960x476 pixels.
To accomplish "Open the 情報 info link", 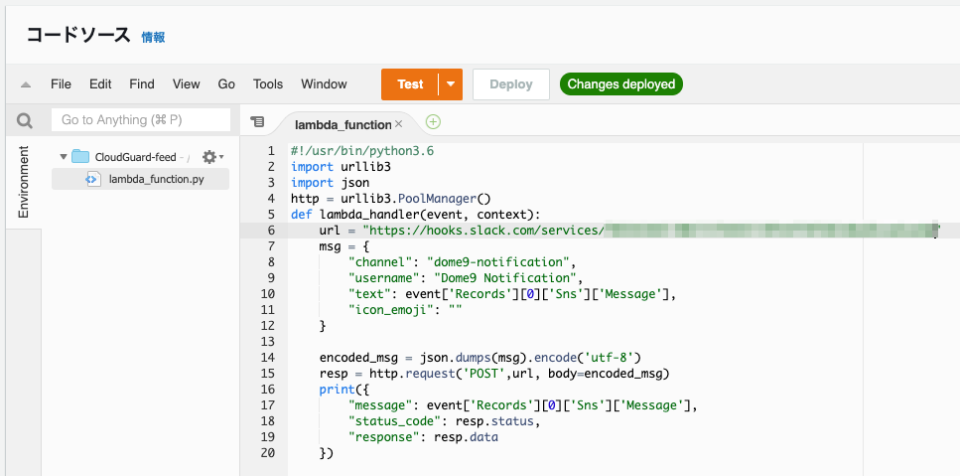I will [x=153, y=37].
